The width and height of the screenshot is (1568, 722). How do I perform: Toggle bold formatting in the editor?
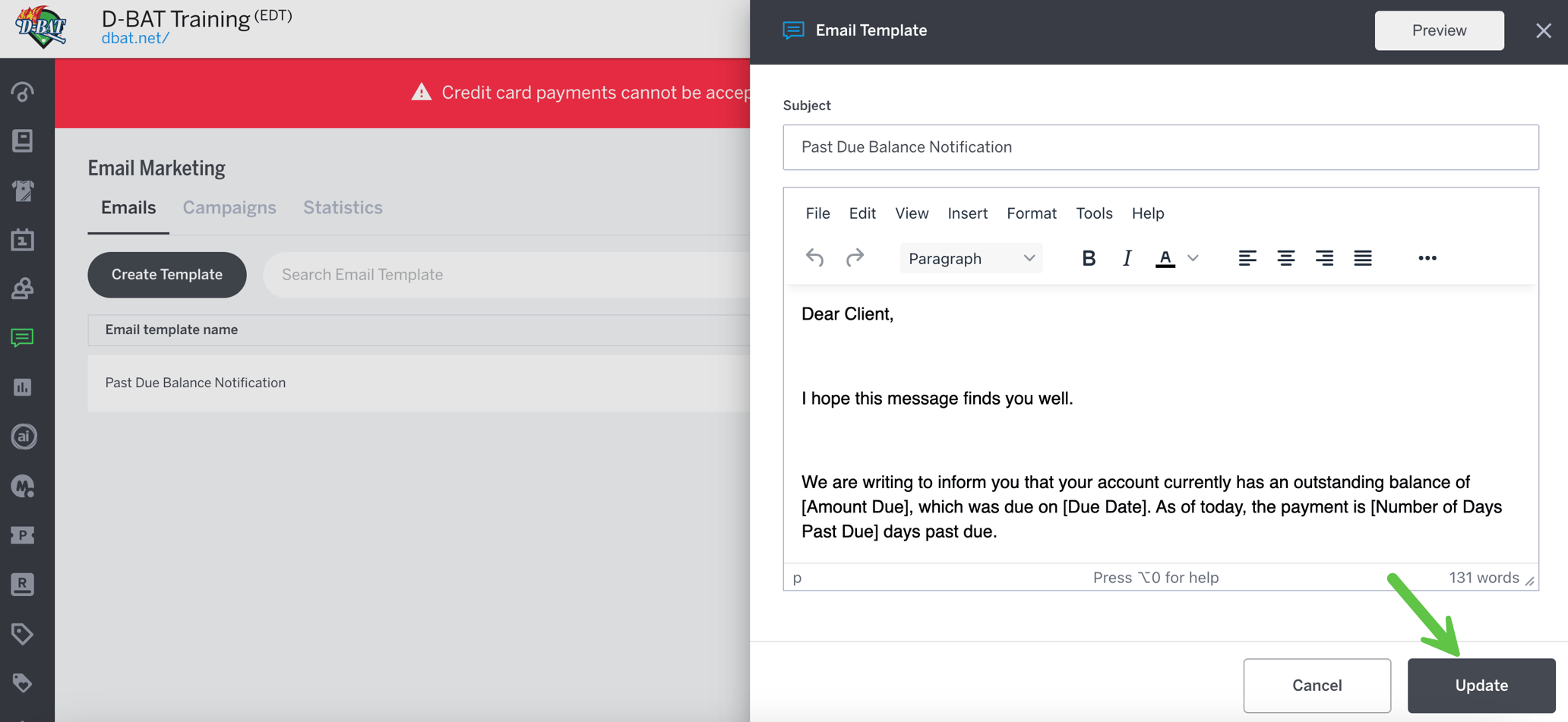tap(1089, 258)
